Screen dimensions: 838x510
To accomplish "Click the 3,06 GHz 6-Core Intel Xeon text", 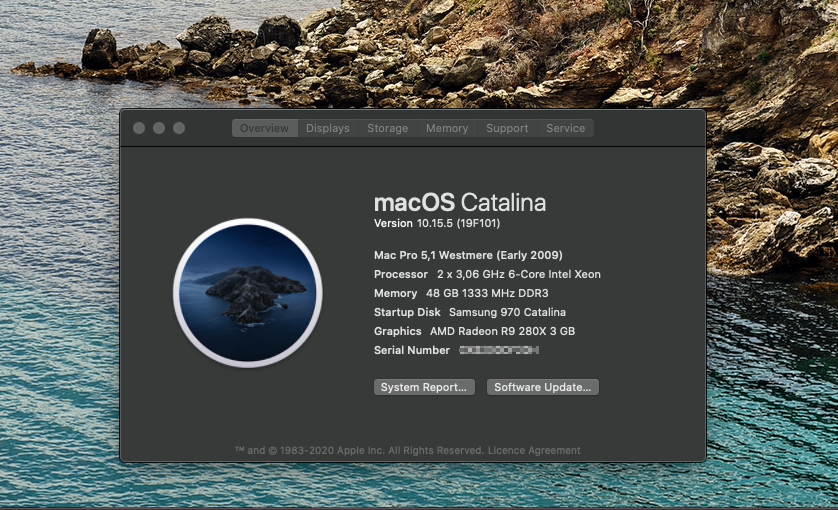I will pos(519,274).
